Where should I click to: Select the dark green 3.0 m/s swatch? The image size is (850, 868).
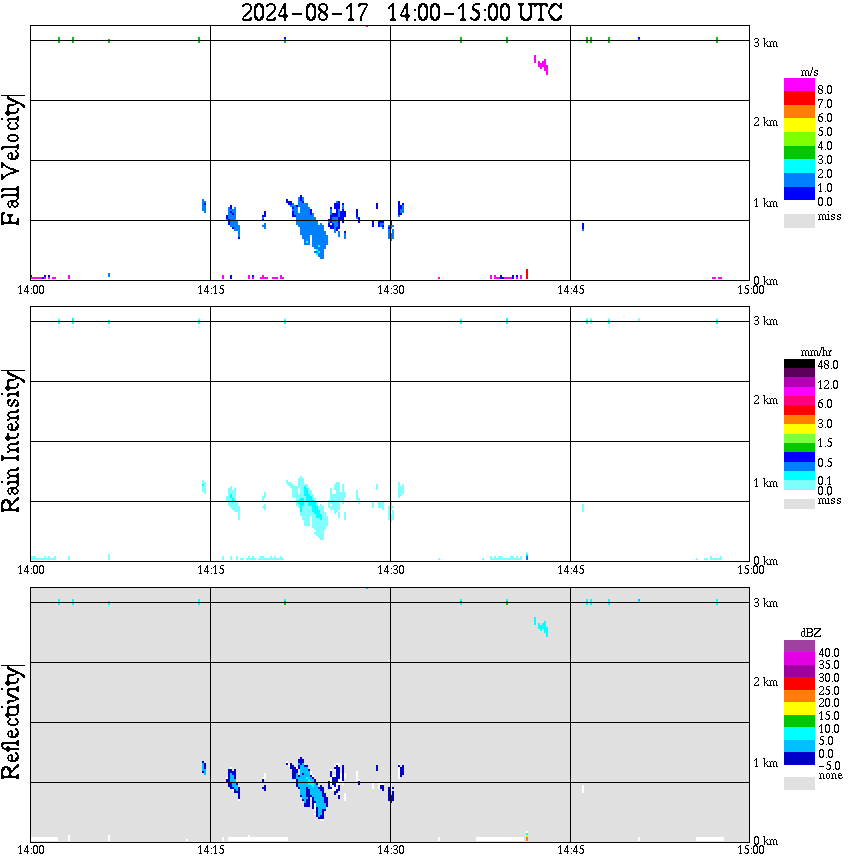[799, 153]
